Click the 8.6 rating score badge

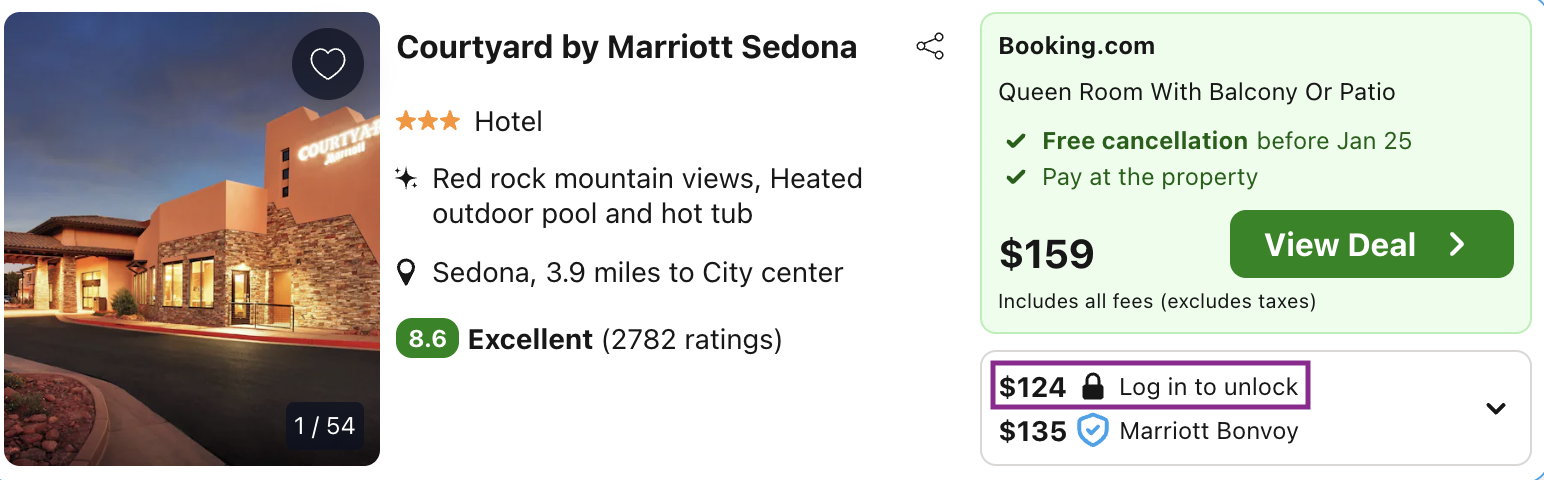click(427, 340)
